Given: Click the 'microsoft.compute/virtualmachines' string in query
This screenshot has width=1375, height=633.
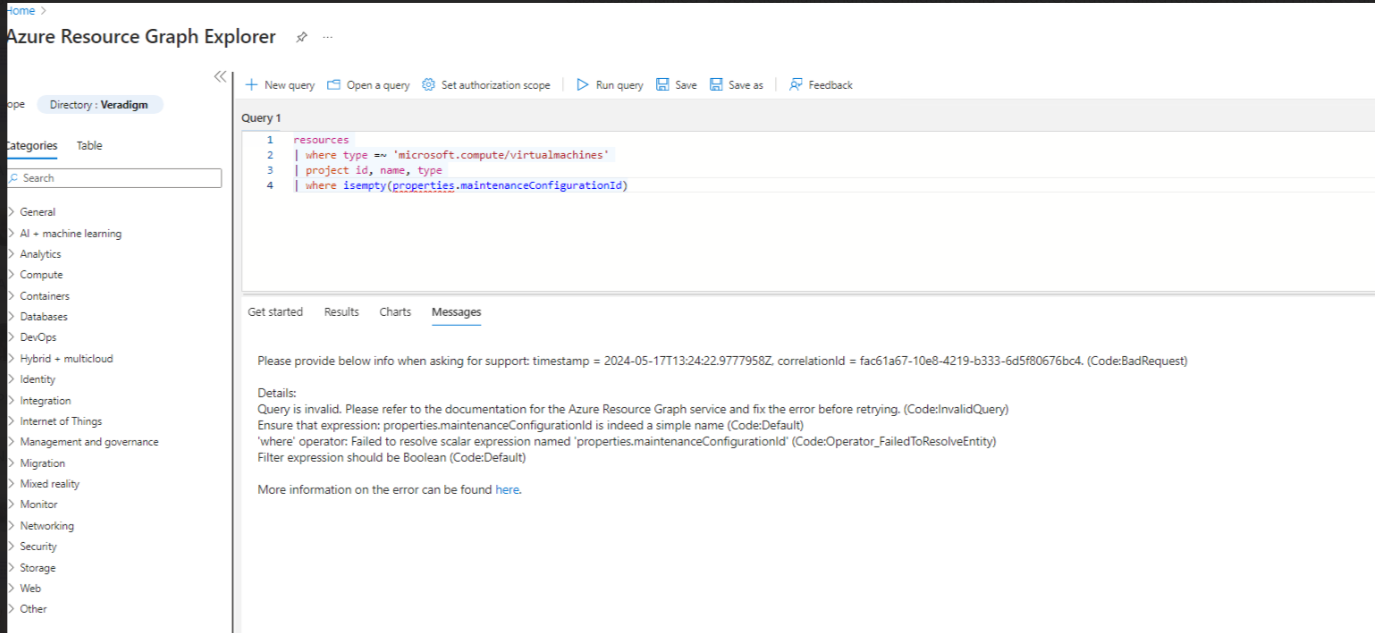Looking at the screenshot, I should pyautogui.click(x=501, y=155).
